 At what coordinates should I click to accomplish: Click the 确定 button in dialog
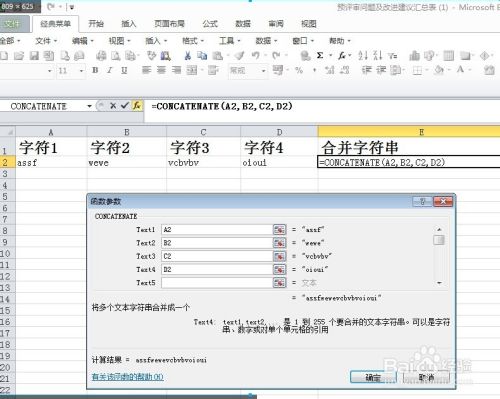coord(373,377)
